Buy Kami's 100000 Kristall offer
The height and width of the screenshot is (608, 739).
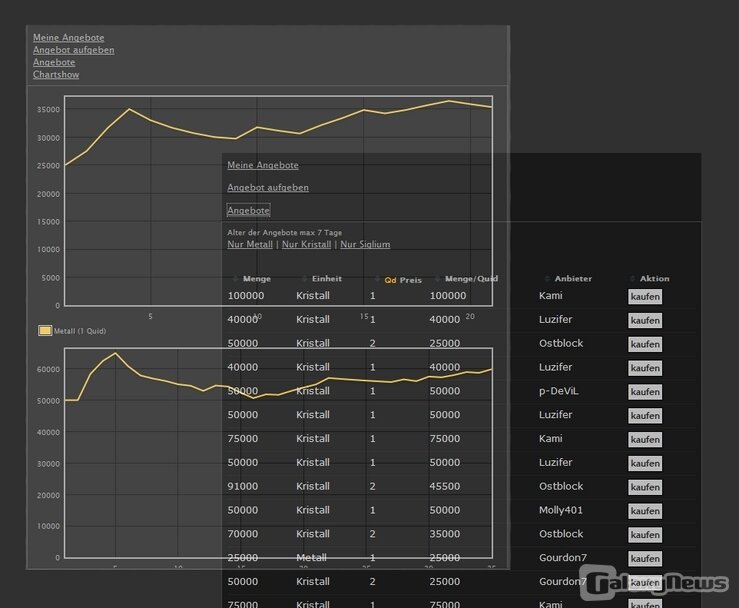(645, 297)
